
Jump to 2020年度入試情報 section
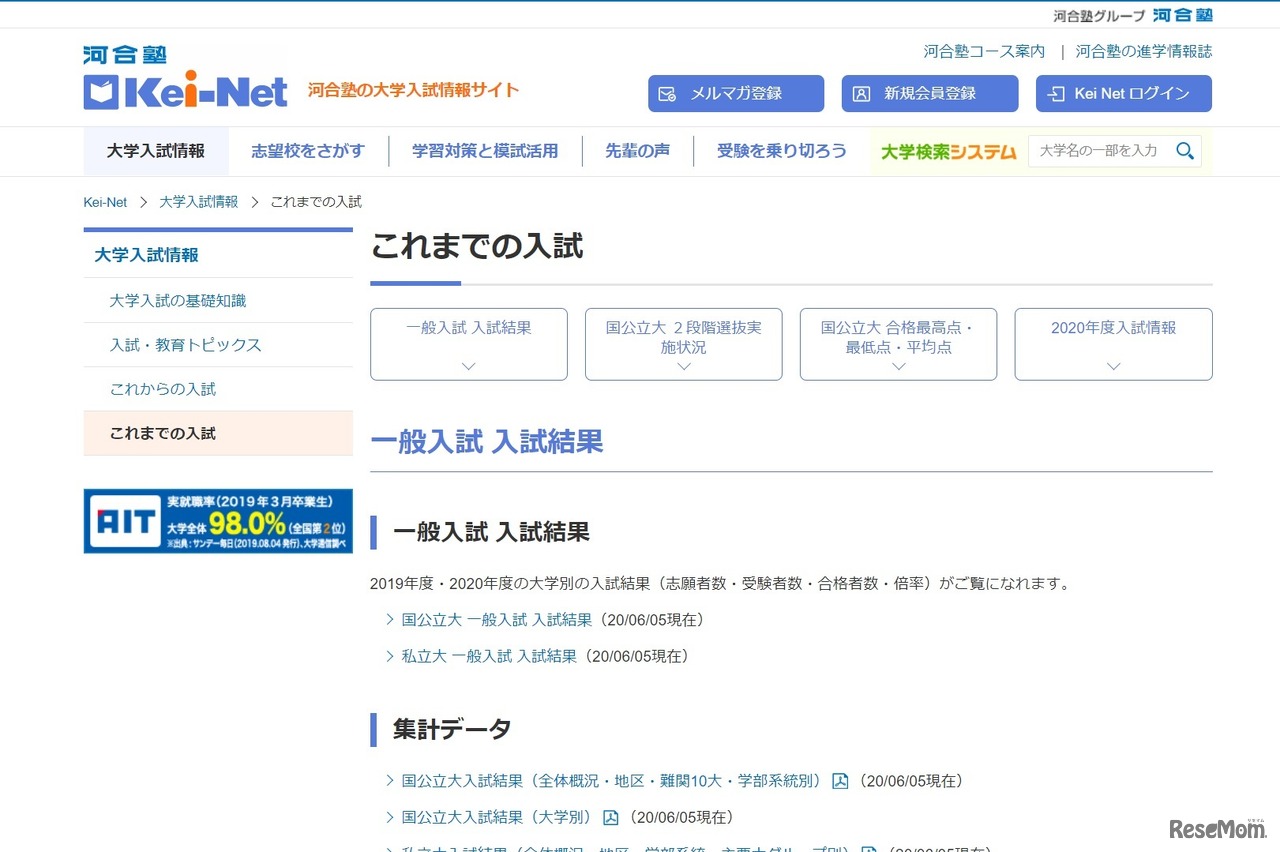click(x=1113, y=344)
